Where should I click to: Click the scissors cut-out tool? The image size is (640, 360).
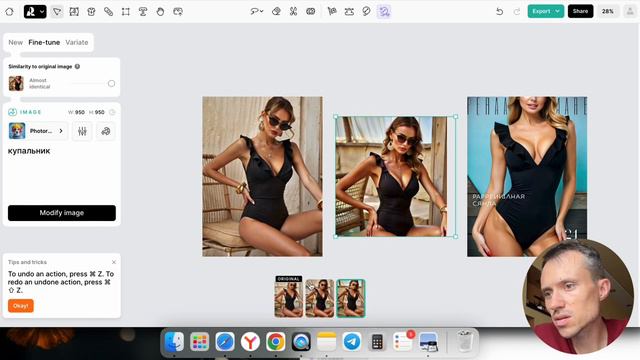293,11
